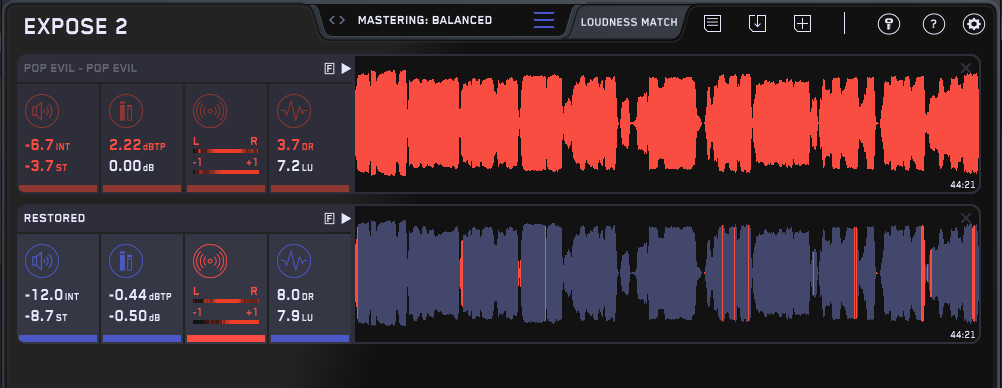Remove the Restored track with its X
The image size is (1002, 388).
pos(966,219)
